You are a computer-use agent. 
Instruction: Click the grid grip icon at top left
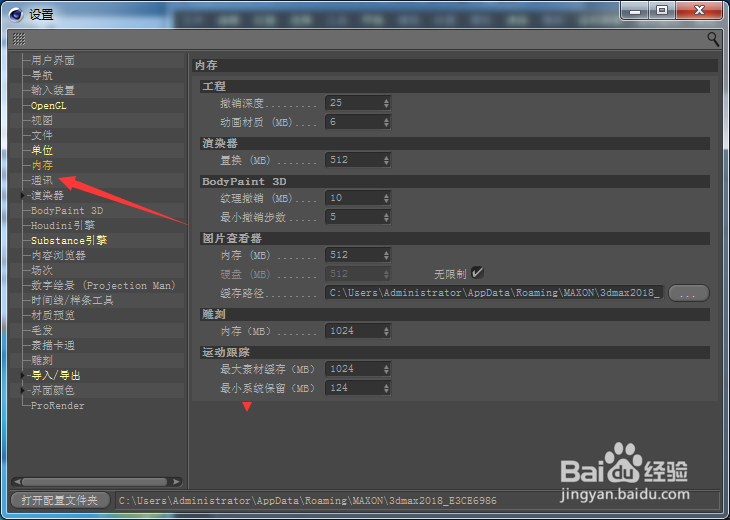point(19,39)
